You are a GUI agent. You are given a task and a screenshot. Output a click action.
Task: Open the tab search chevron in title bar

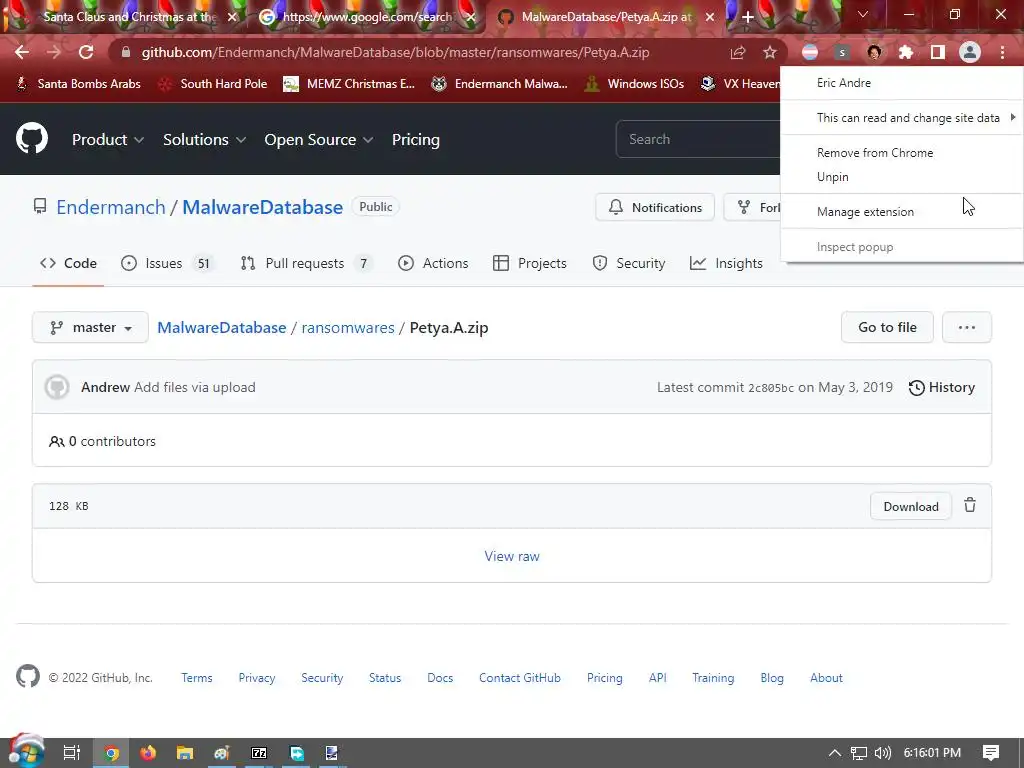point(863,14)
